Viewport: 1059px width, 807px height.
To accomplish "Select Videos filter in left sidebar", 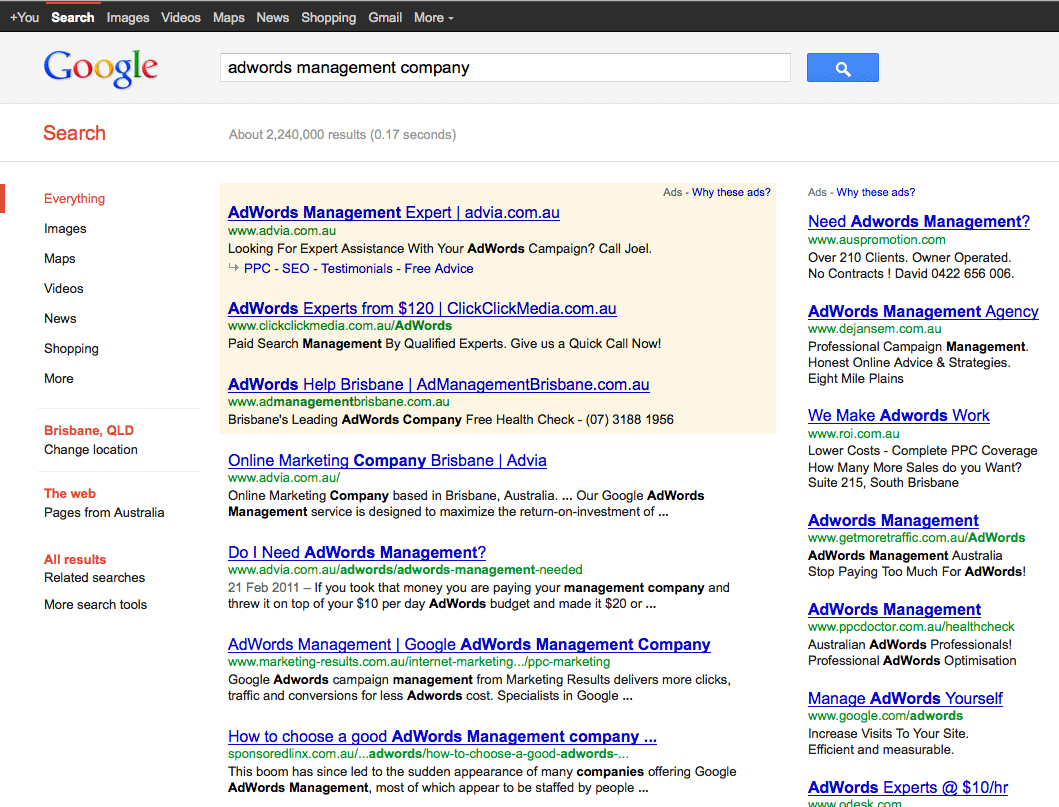I will coord(64,288).
